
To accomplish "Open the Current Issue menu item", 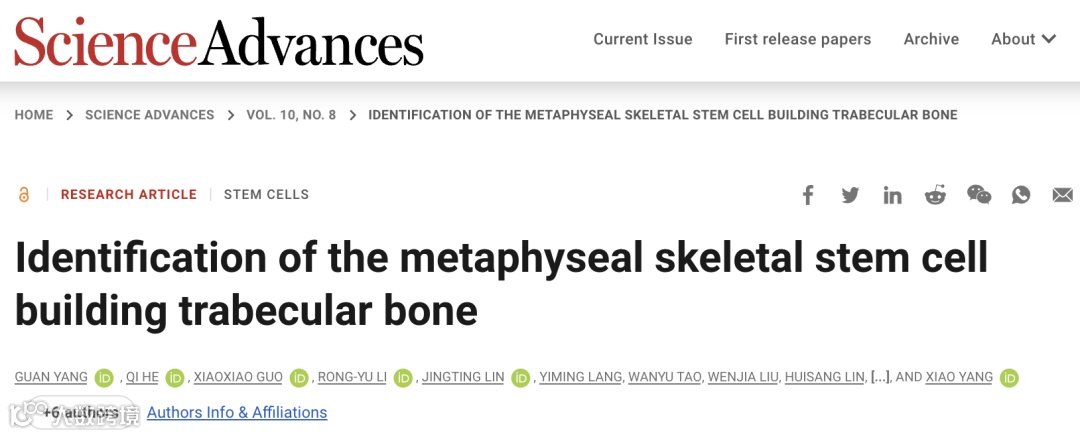I will click(x=643, y=39).
